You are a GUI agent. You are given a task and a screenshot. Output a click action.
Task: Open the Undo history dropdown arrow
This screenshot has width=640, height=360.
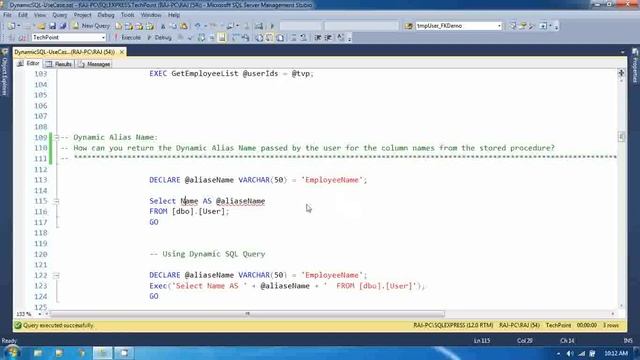205,26
